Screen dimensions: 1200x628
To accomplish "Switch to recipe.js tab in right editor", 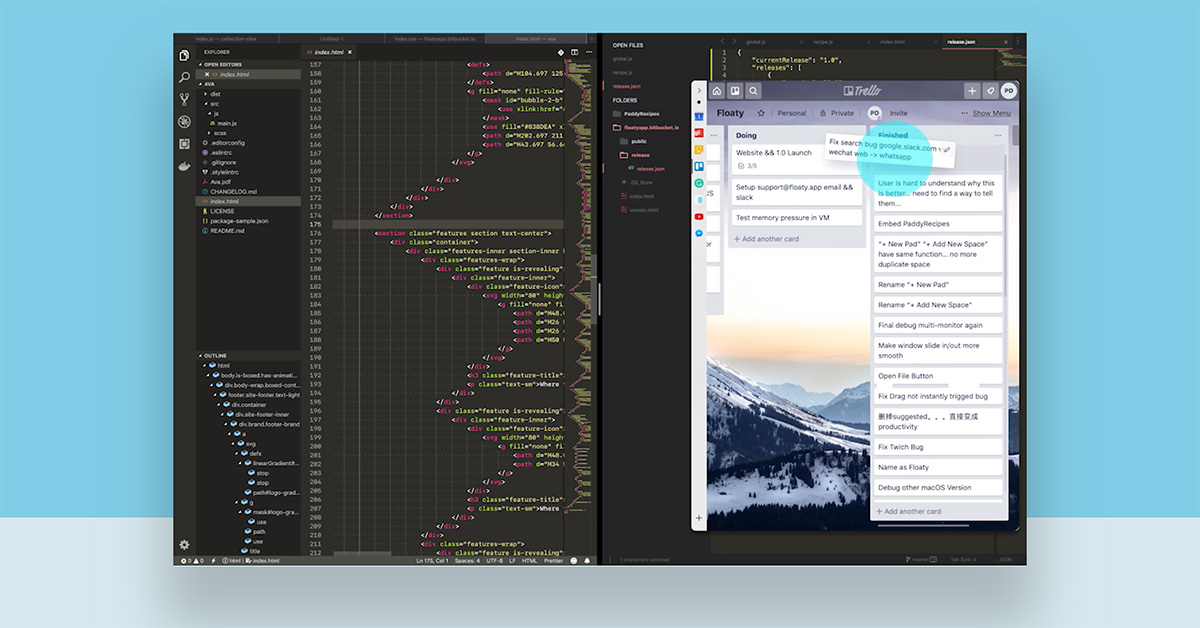I will click(x=823, y=42).
